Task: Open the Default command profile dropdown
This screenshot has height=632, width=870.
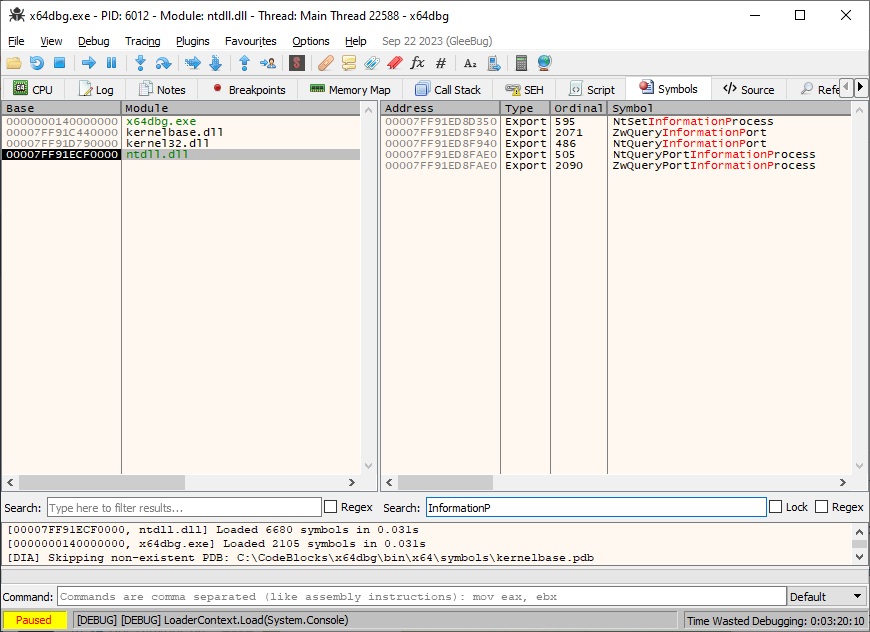Action: 826,595
